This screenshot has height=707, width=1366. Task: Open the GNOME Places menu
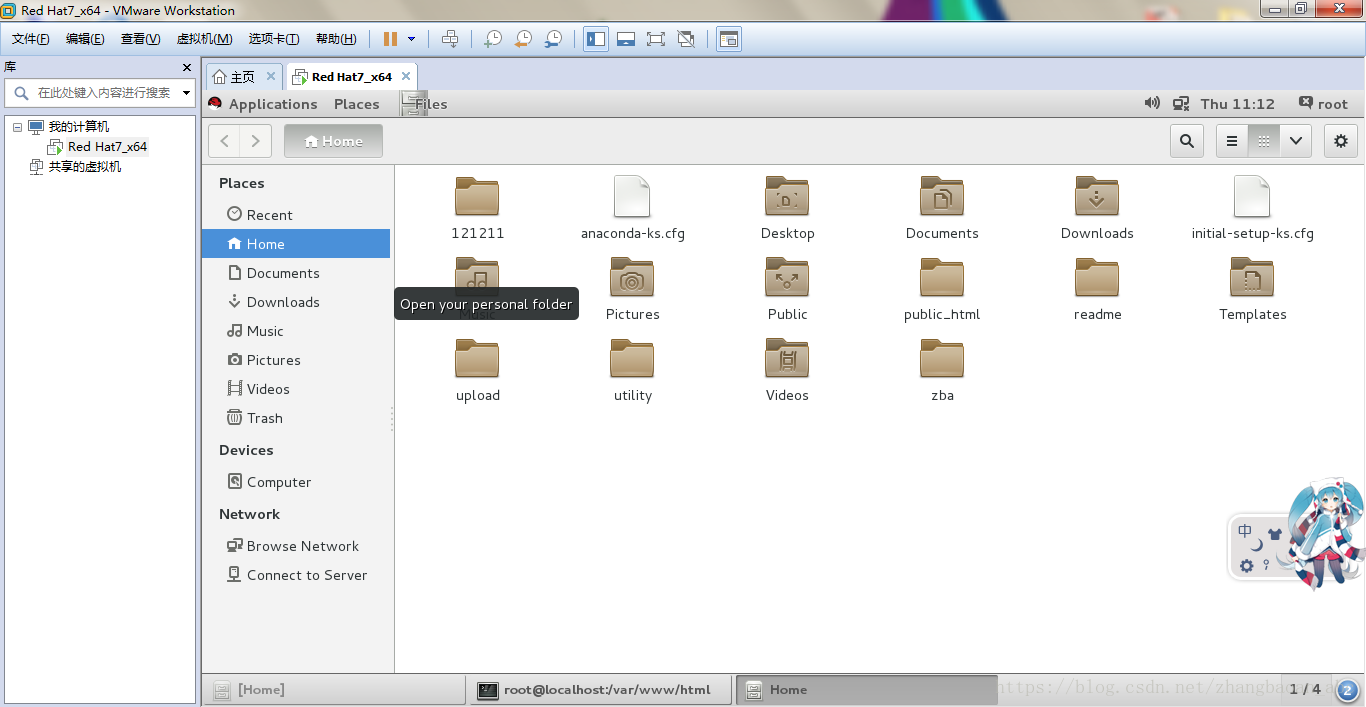click(x=356, y=104)
